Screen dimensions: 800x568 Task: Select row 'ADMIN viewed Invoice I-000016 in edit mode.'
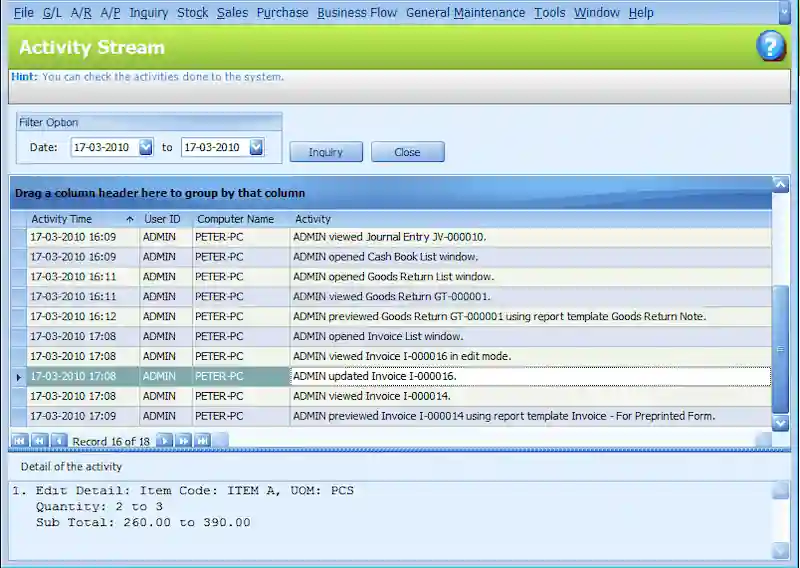point(391,357)
